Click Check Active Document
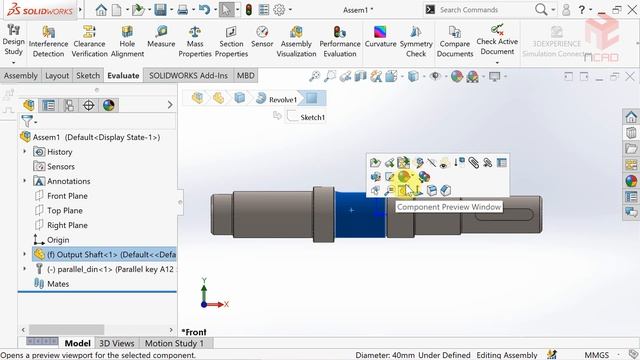Screen dimensions: 640x360 (x=497, y=40)
